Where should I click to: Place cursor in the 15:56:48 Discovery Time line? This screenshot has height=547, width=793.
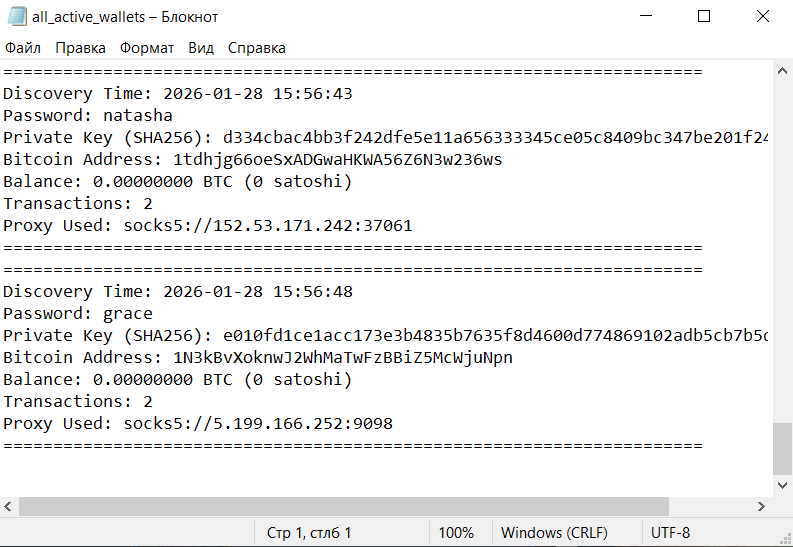coord(200,292)
